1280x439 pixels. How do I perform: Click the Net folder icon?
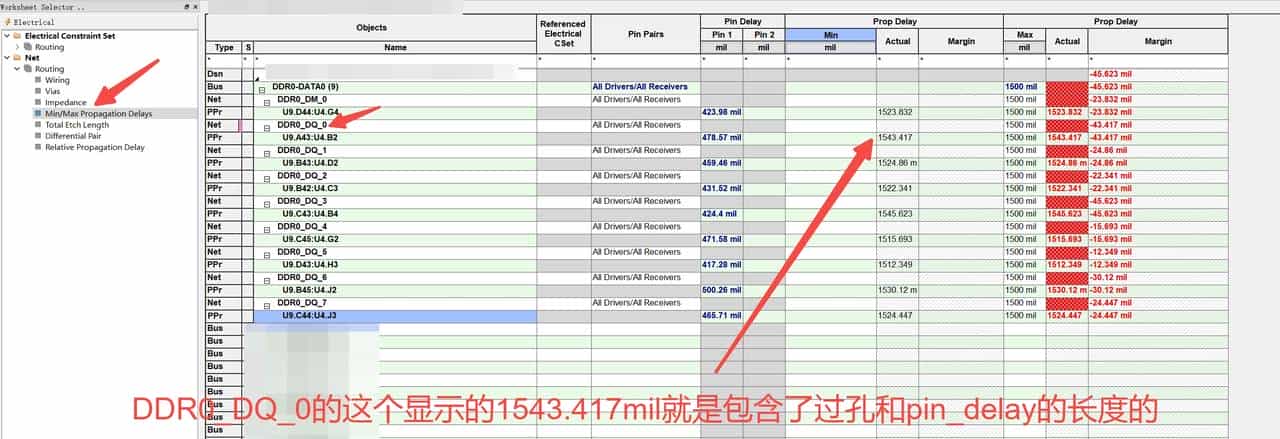(16, 58)
